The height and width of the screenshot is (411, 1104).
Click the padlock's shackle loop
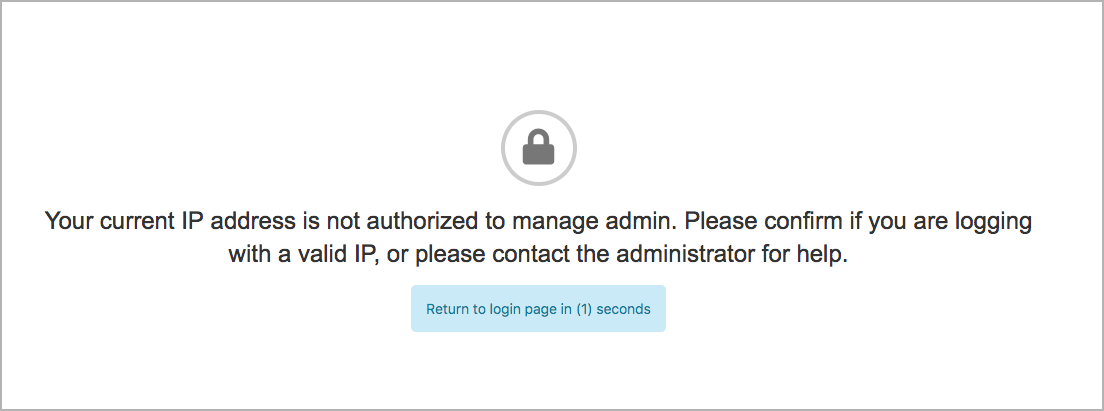point(539,136)
